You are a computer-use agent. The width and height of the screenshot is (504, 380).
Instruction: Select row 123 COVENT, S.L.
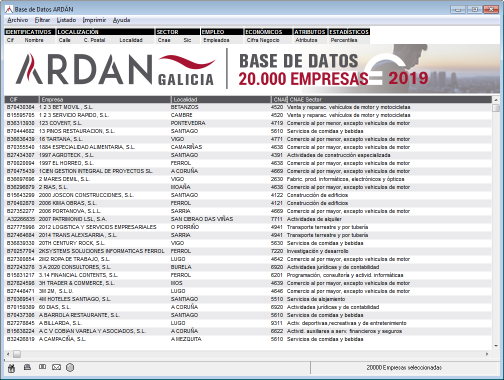pyautogui.click(x=248, y=123)
